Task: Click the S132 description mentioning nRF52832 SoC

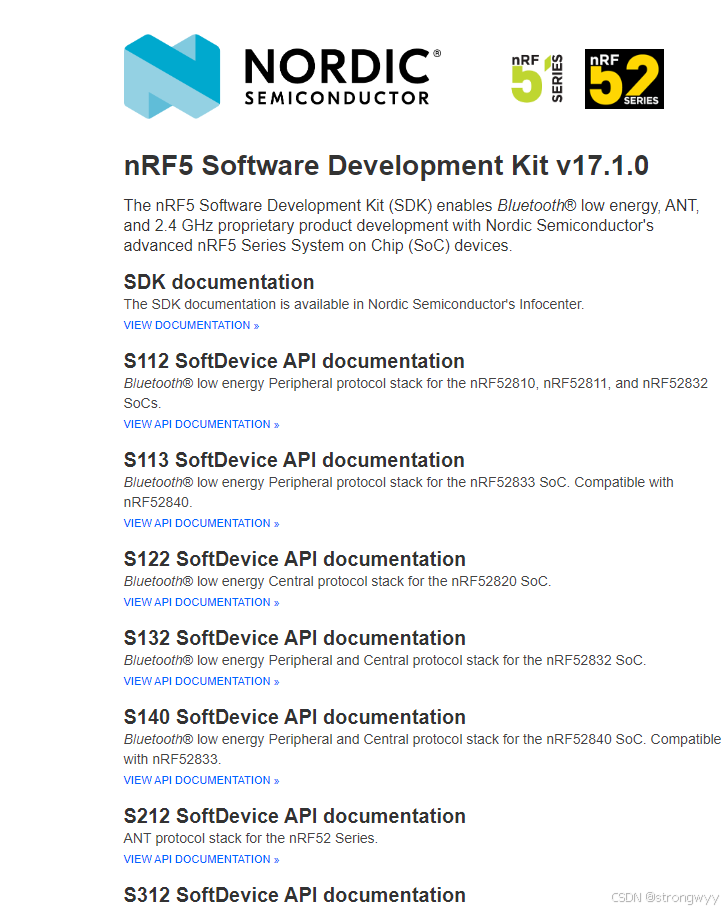Action: [385, 660]
